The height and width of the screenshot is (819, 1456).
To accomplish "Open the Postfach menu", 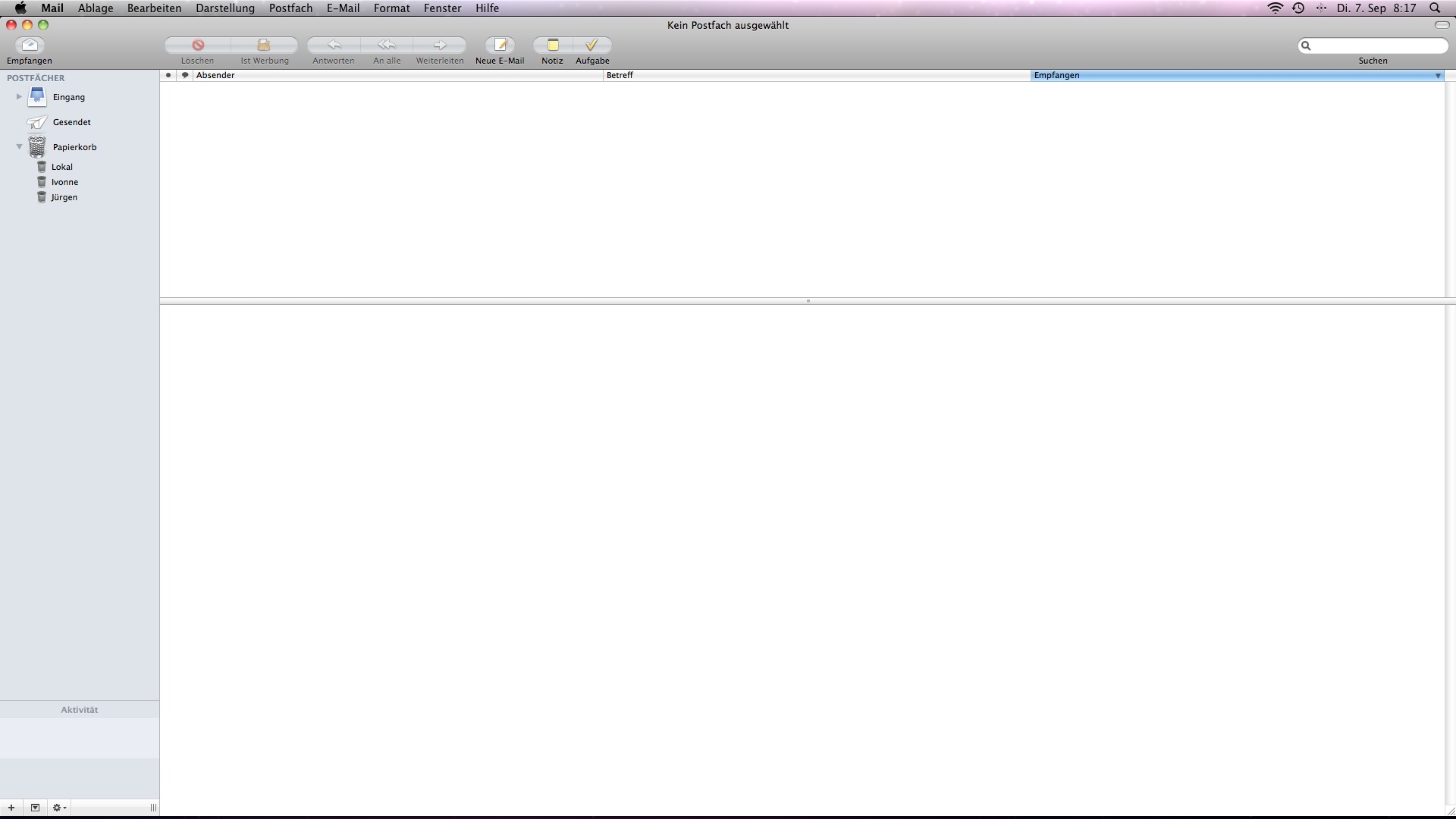I will [290, 8].
